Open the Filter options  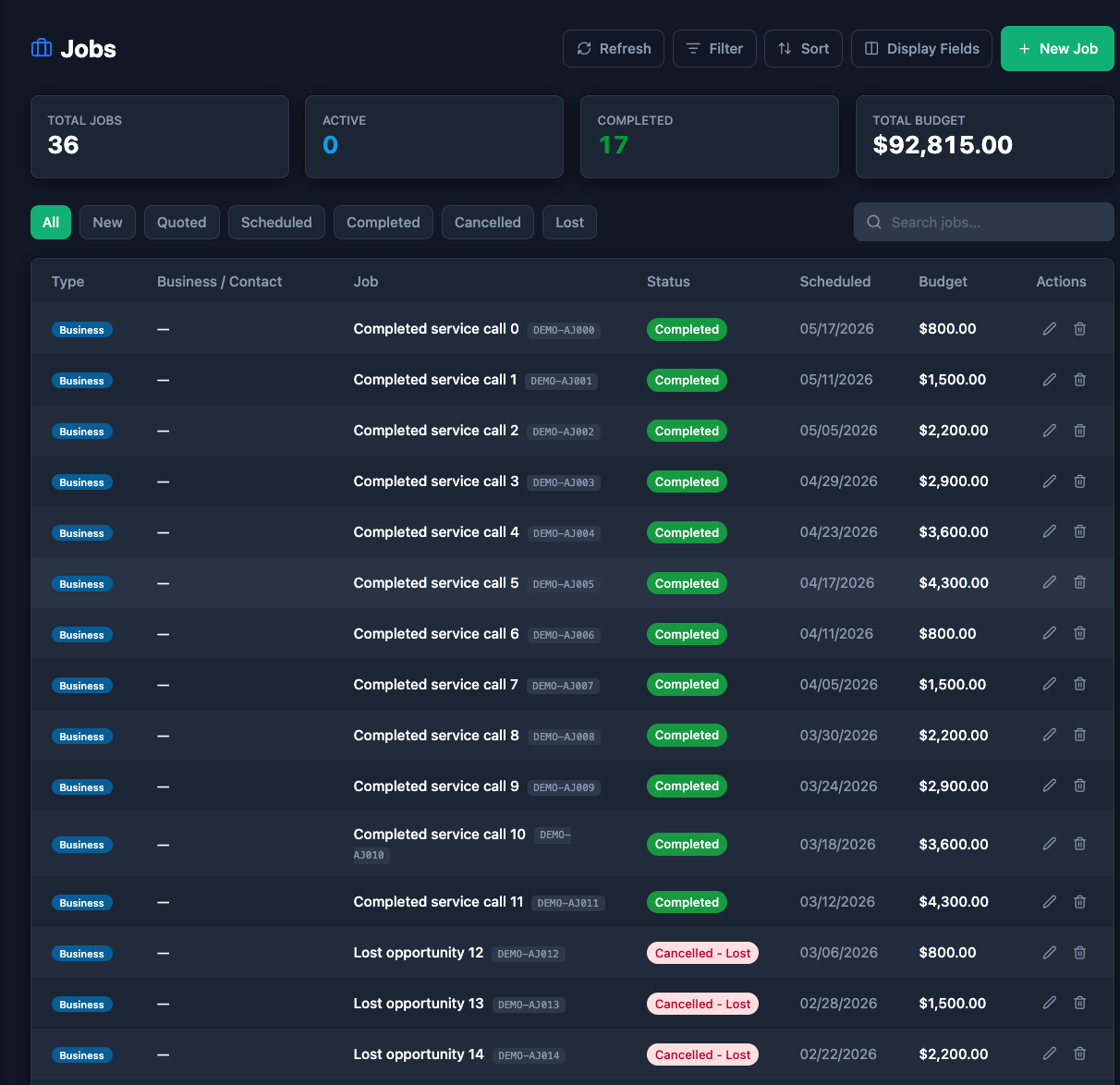coord(714,48)
